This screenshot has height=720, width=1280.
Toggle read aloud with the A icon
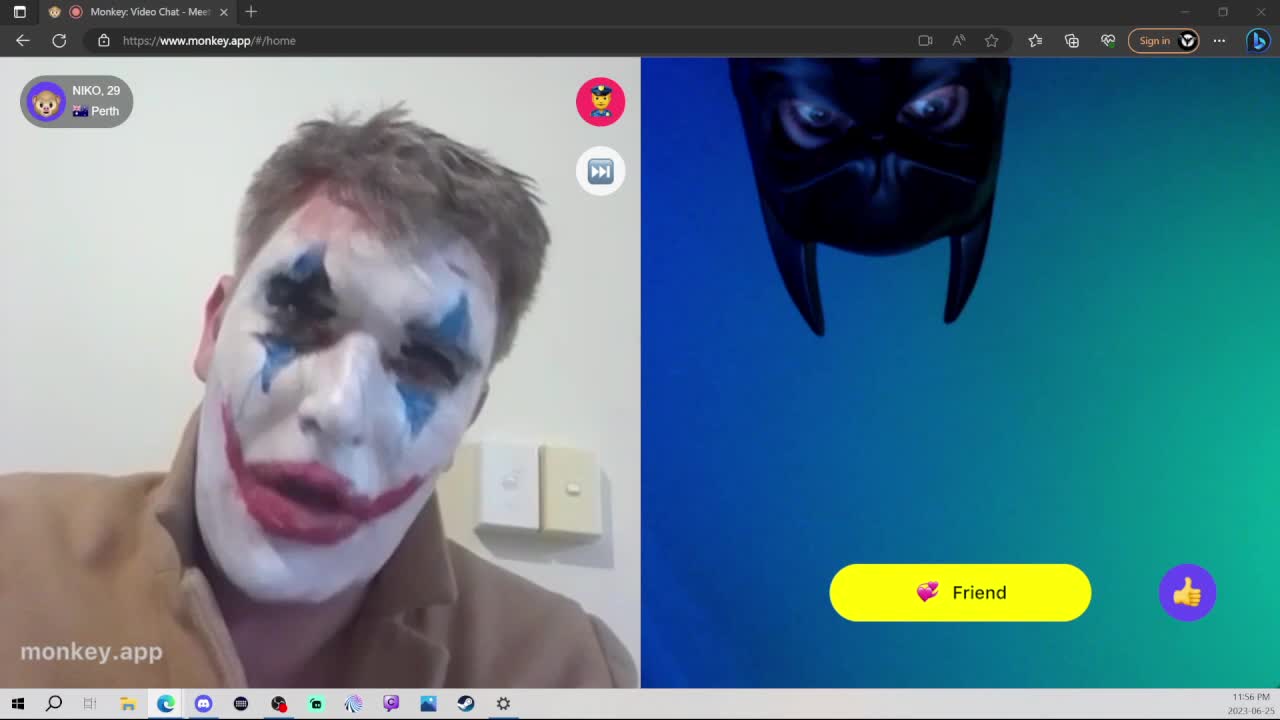pyautogui.click(x=958, y=40)
